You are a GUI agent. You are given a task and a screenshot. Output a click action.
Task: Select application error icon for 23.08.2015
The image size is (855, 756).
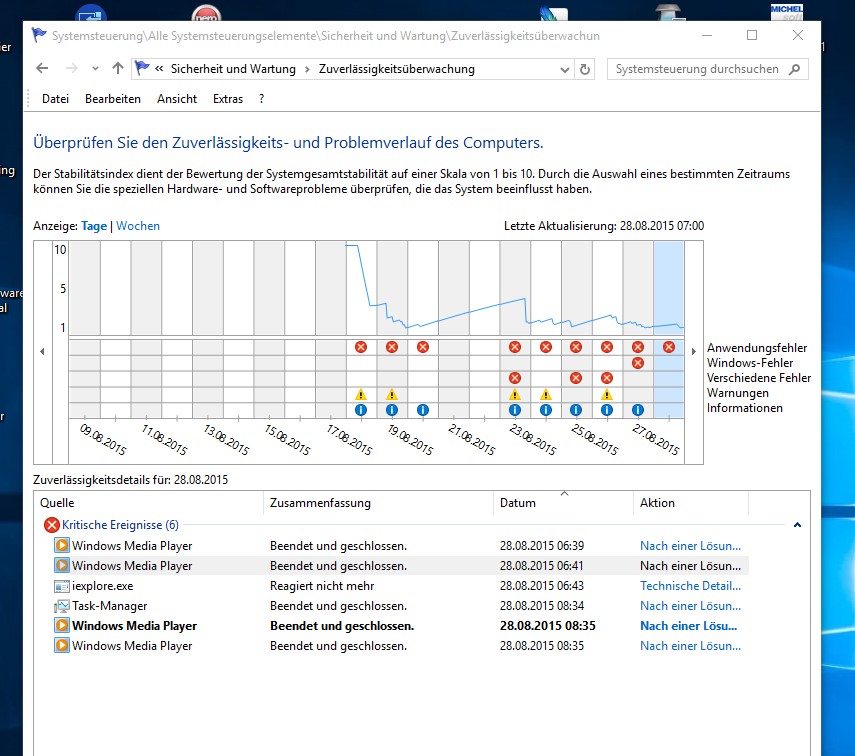click(x=515, y=347)
